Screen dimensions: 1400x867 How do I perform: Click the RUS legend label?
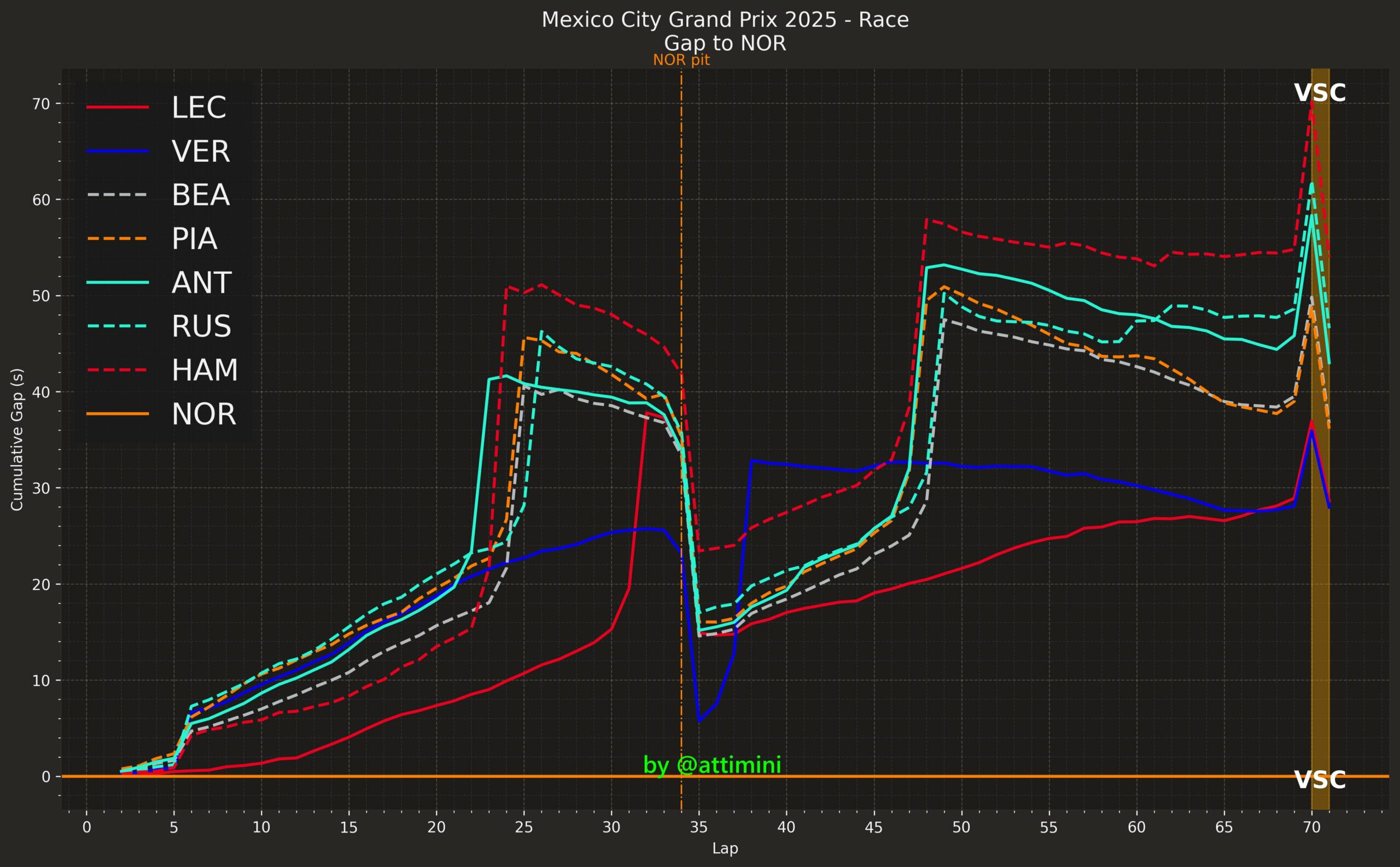pyautogui.click(x=201, y=326)
